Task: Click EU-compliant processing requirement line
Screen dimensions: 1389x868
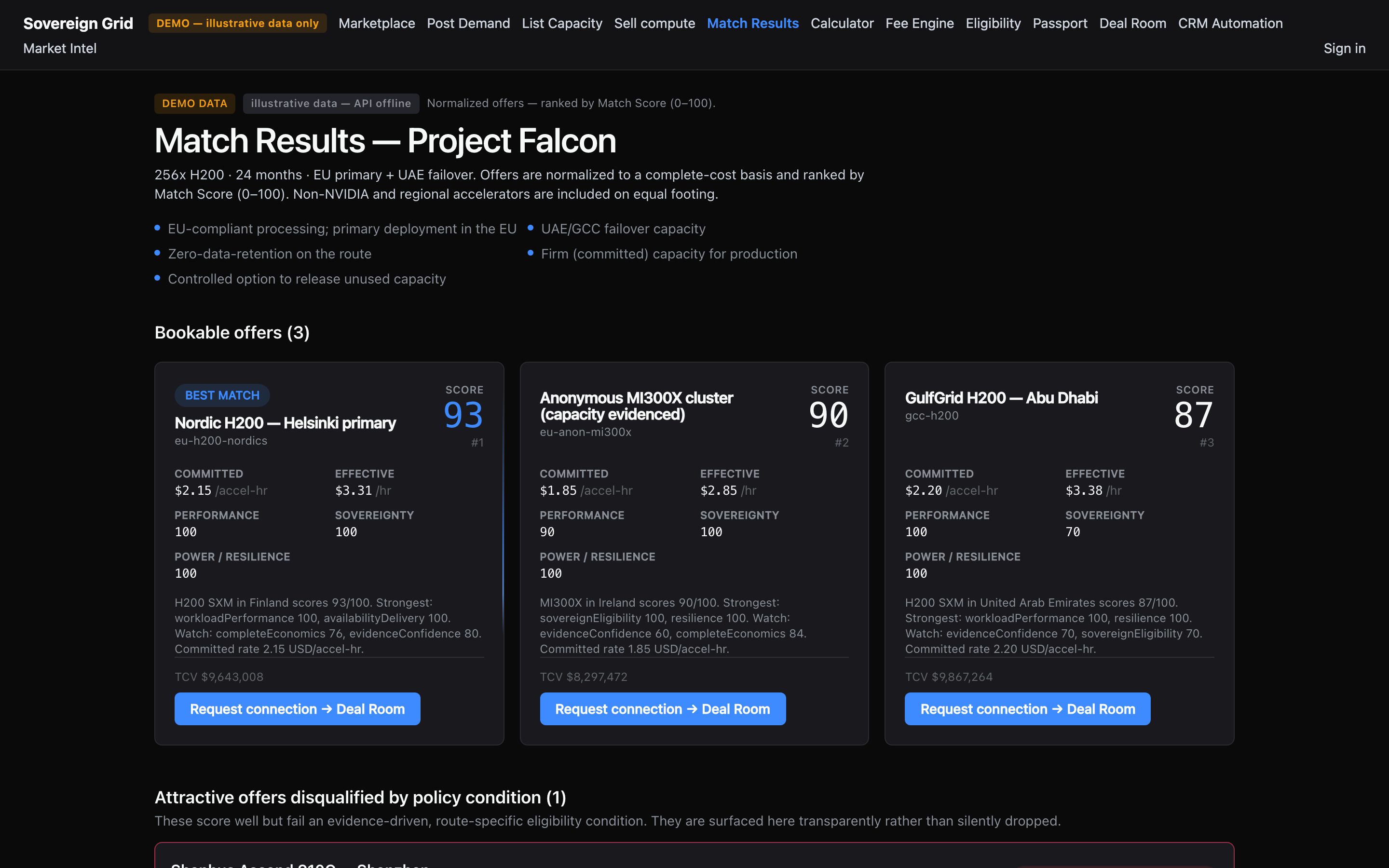Action: click(x=342, y=229)
